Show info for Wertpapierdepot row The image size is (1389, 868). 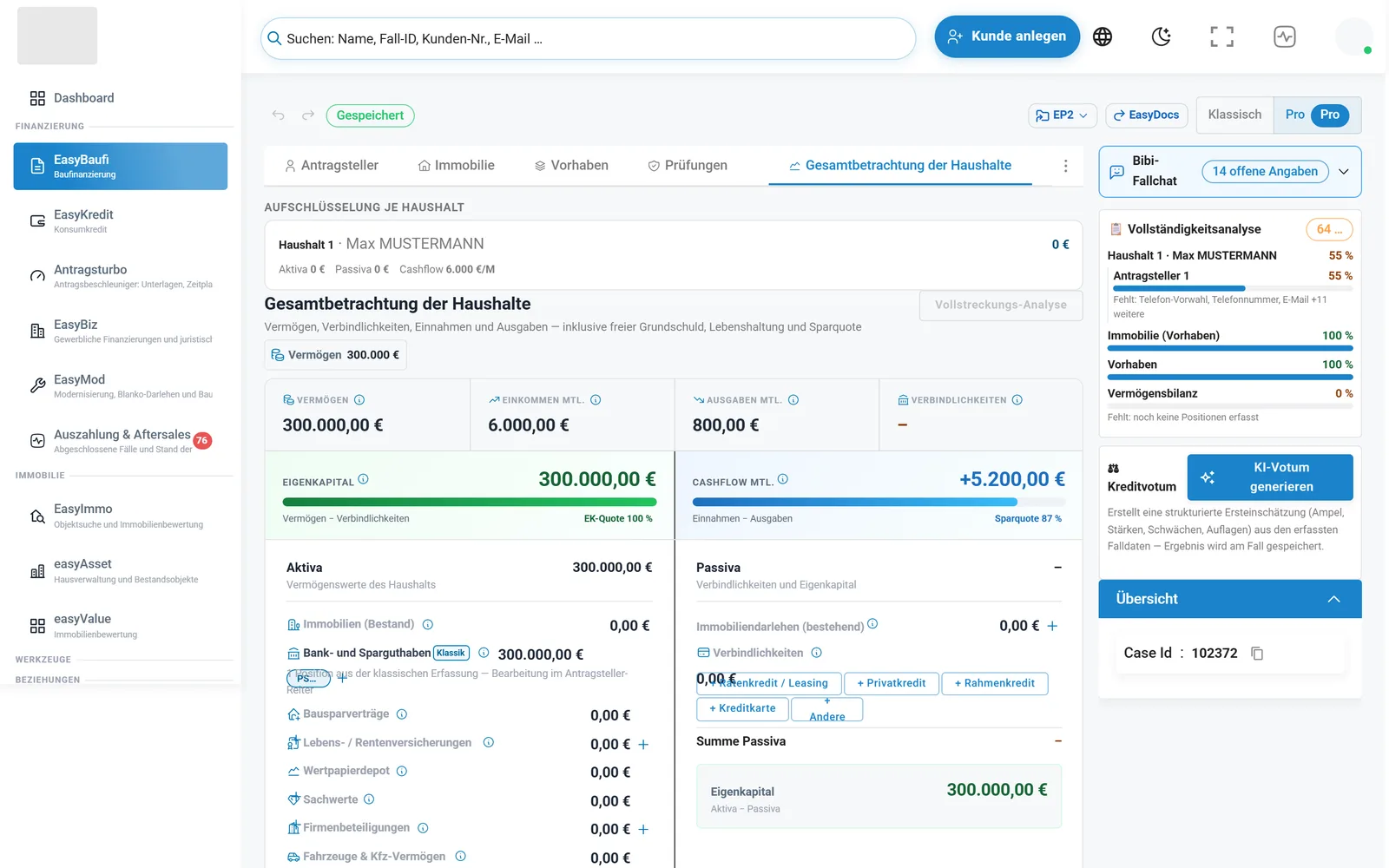tap(402, 771)
